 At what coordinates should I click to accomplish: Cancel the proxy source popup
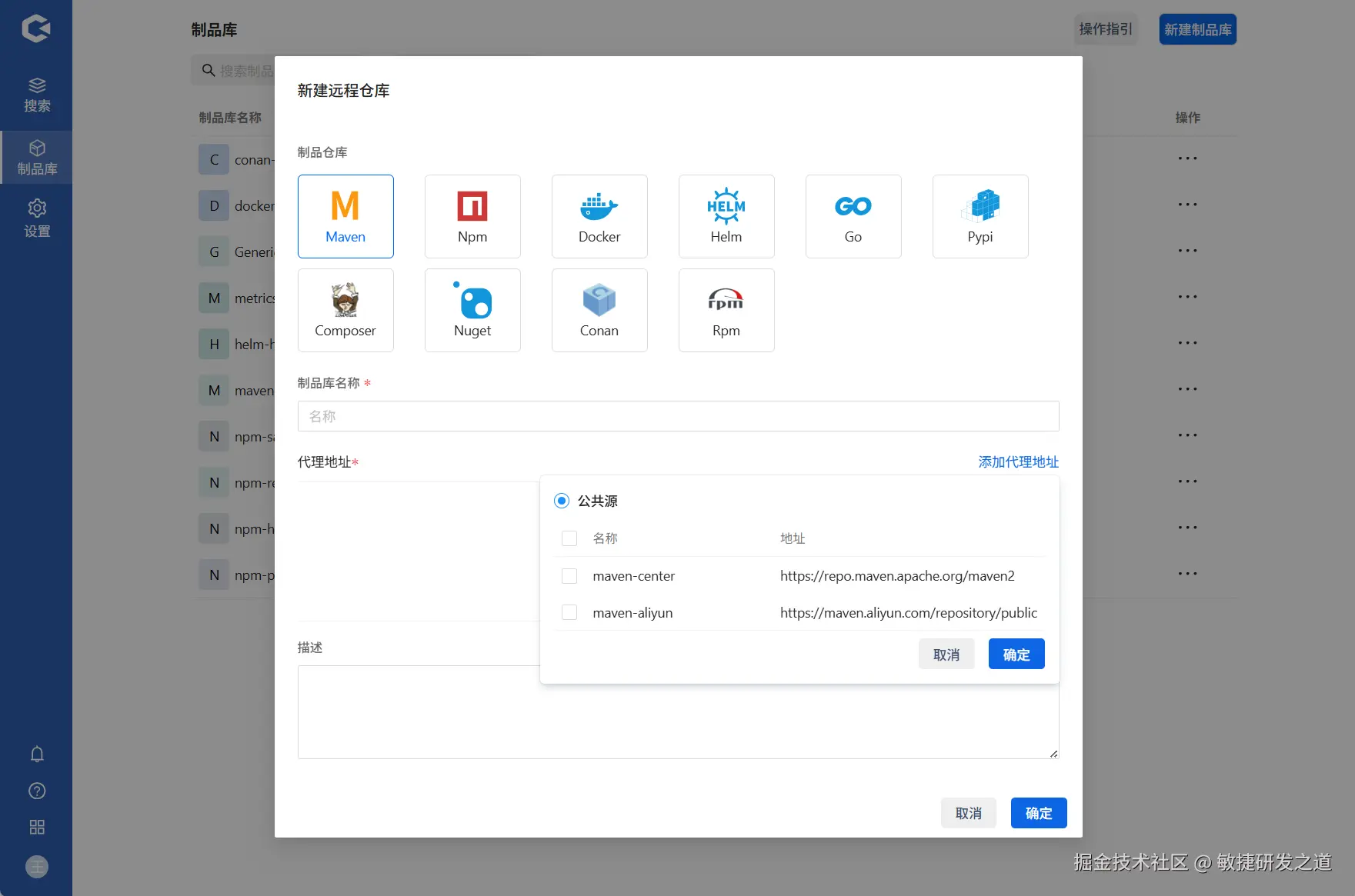tap(946, 655)
